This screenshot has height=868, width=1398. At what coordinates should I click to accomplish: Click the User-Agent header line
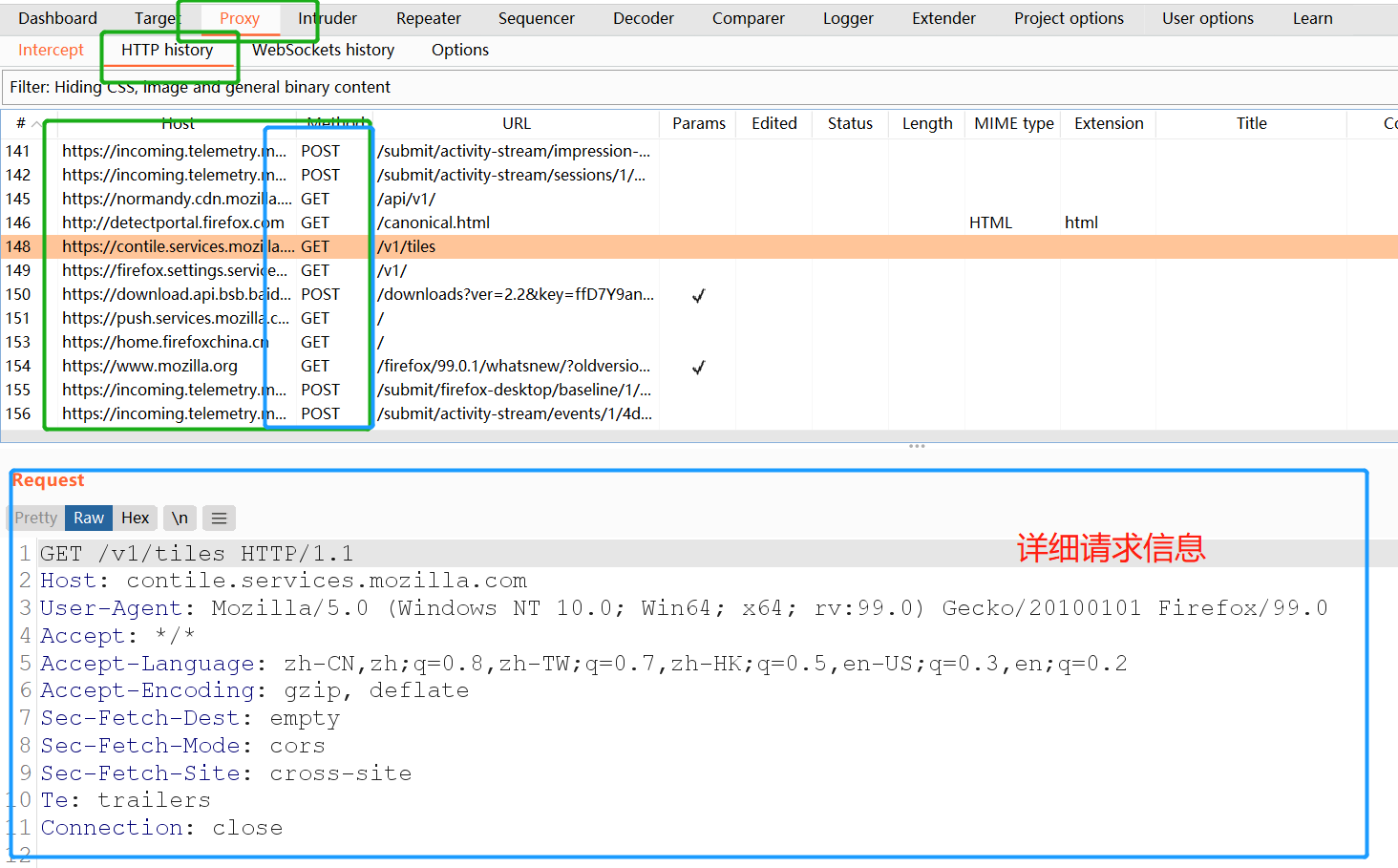684,608
